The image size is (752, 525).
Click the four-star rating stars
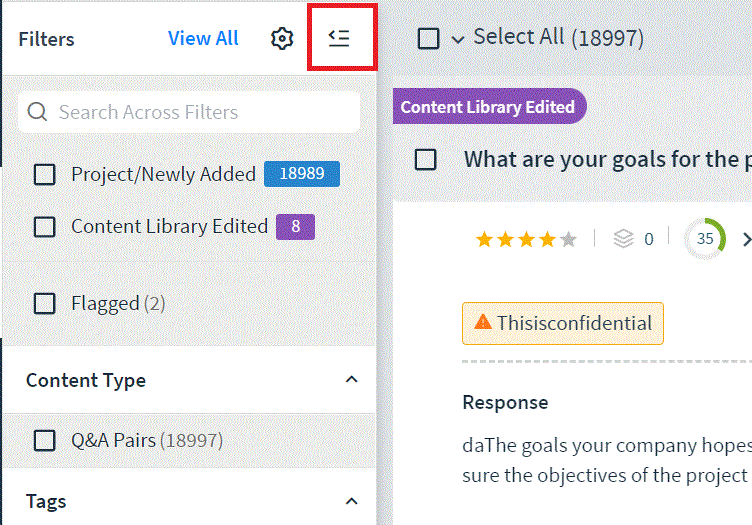(x=526, y=239)
